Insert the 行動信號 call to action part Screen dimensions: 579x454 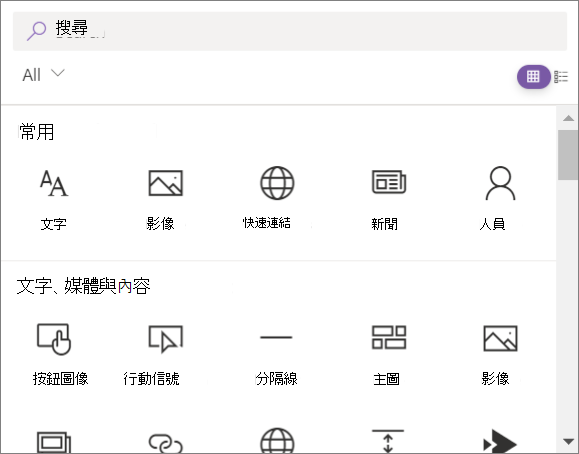coord(165,354)
